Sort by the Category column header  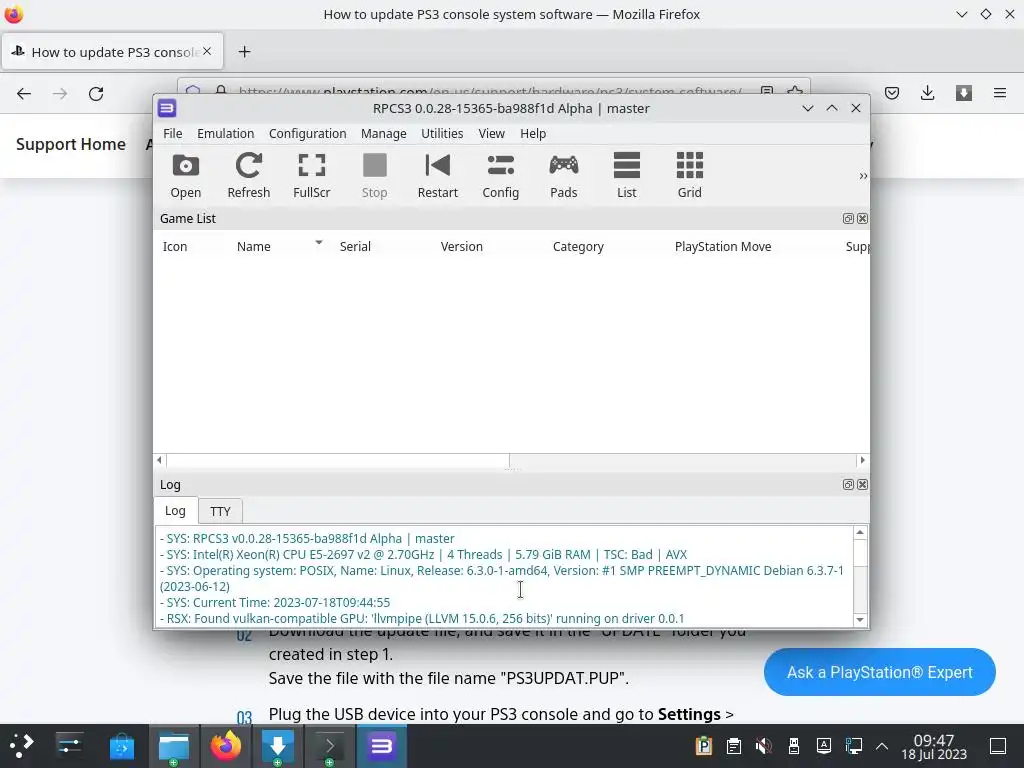pyautogui.click(x=578, y=246)
